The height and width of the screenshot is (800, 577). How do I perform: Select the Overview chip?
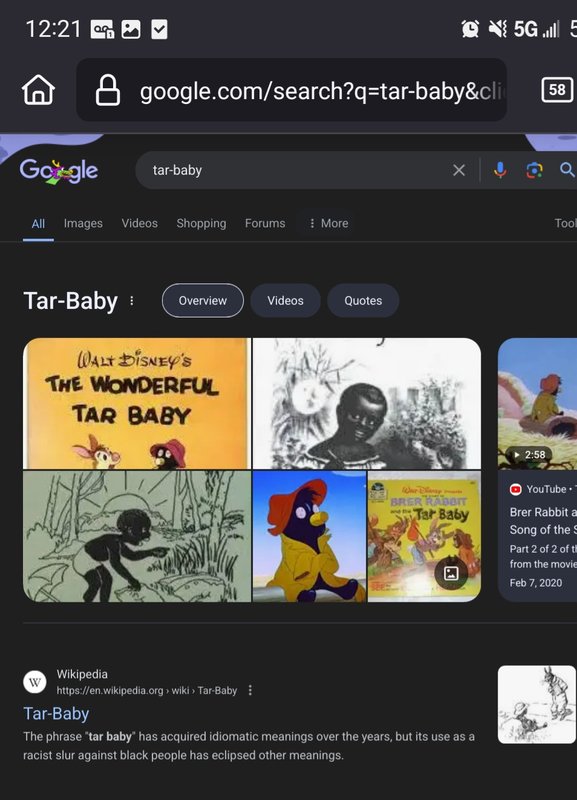point(203,301)
